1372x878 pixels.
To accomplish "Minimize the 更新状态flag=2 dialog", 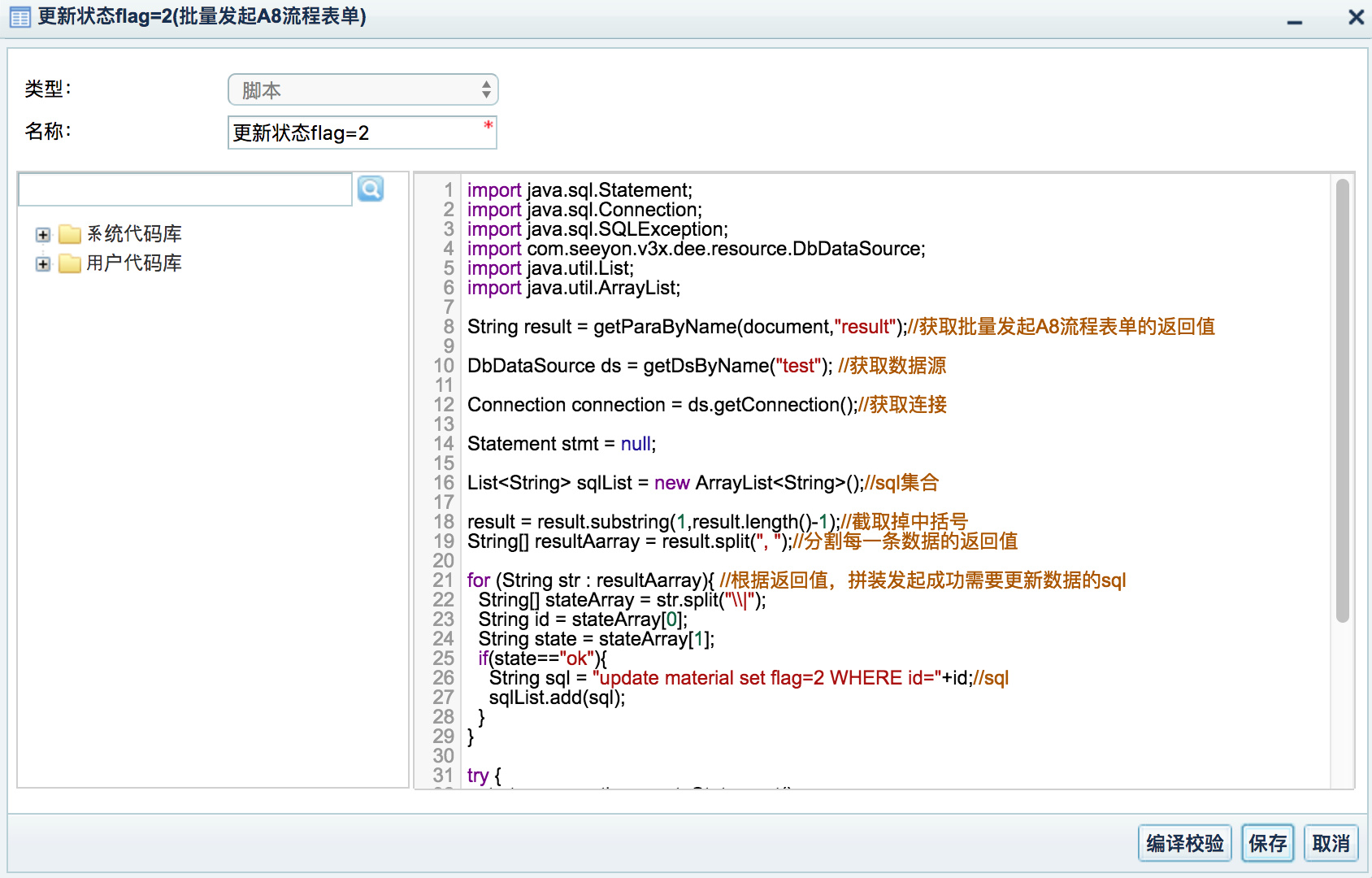I will tap(1295, 20).
